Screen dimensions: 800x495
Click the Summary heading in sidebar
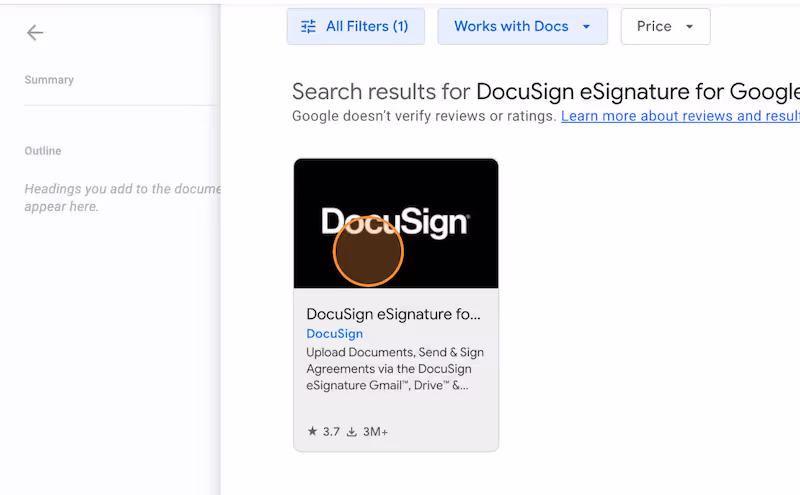point(49,80)
